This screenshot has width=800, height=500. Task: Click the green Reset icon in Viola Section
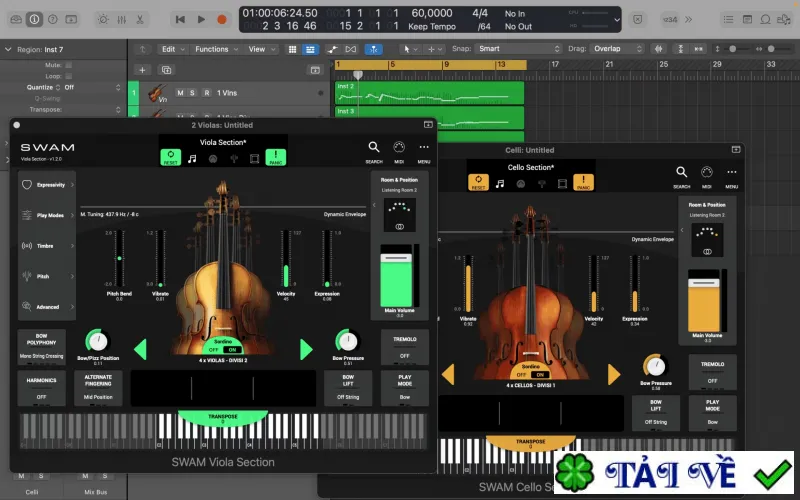170,157
